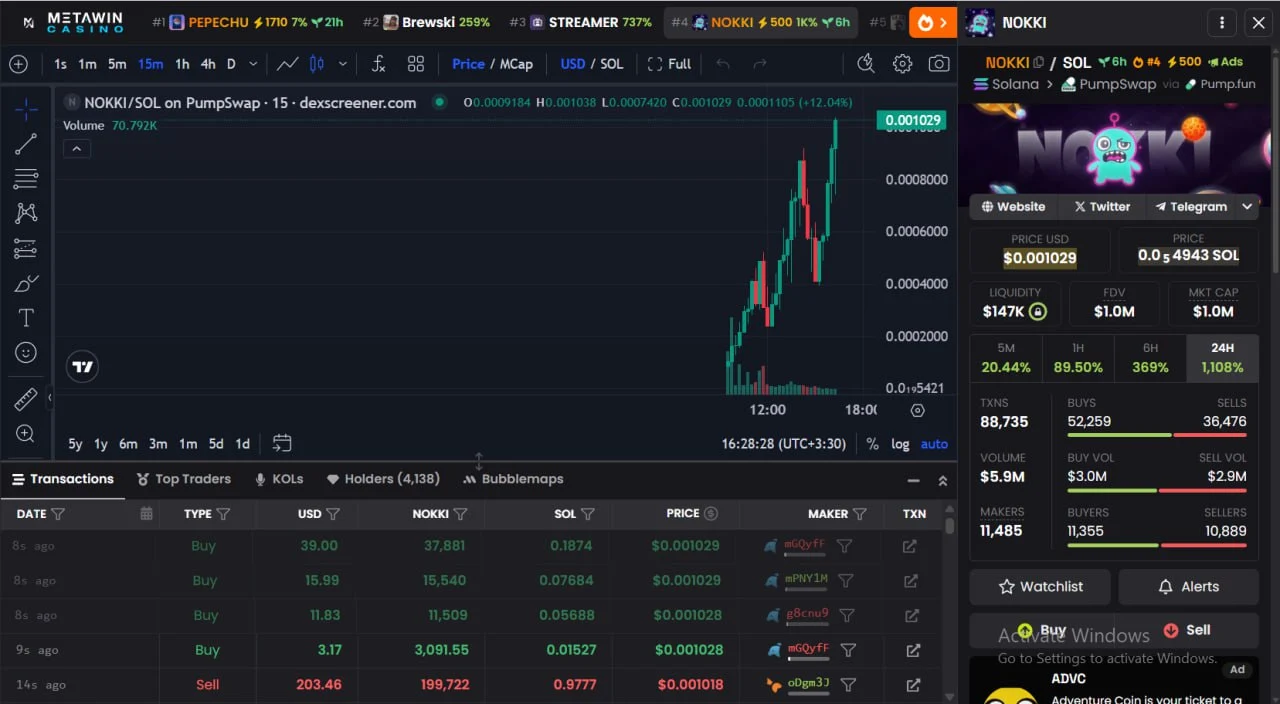Take a chart snapshot with camera icon
The width and height of the screenshot is (1280, 704).
pyautogui.click(x=939, y=64)
